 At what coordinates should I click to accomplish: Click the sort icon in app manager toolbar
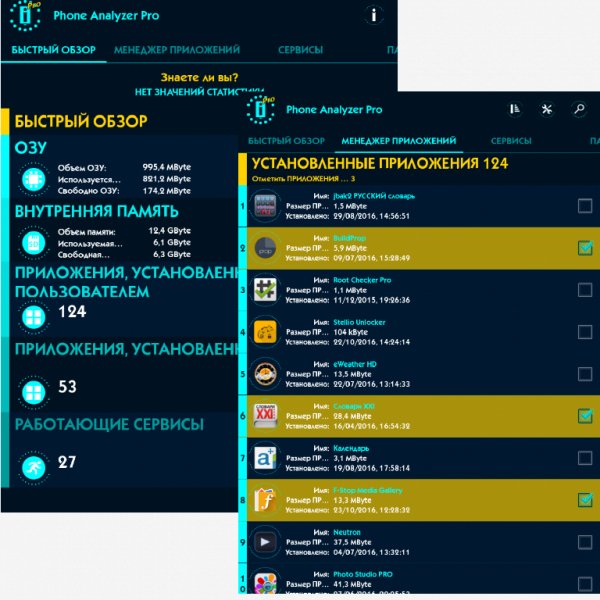[x=515, y=109]
